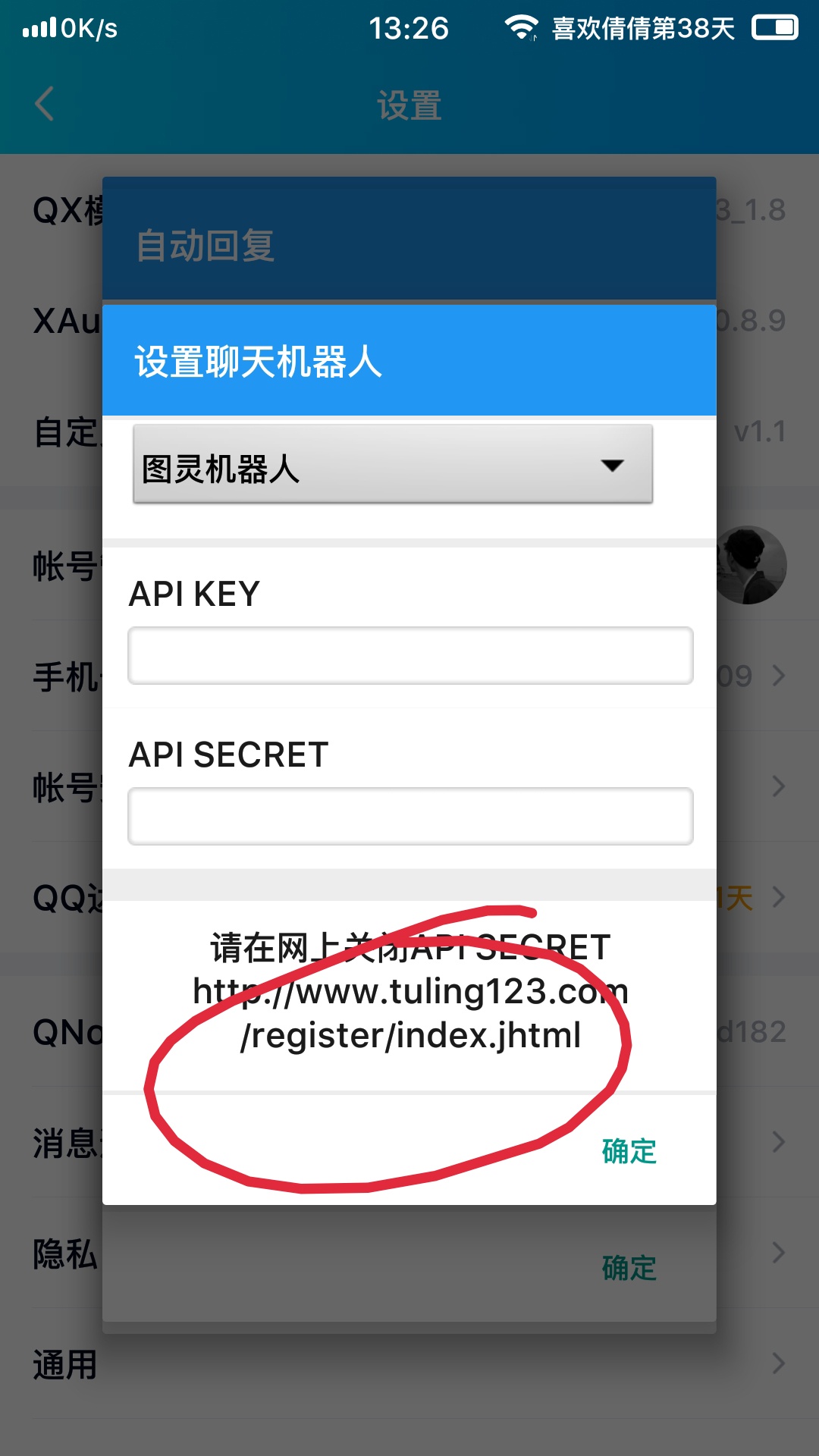This screenshot has width=819, height=1456.
Task: Expand the 手机 row chevron
Action: 778,675
